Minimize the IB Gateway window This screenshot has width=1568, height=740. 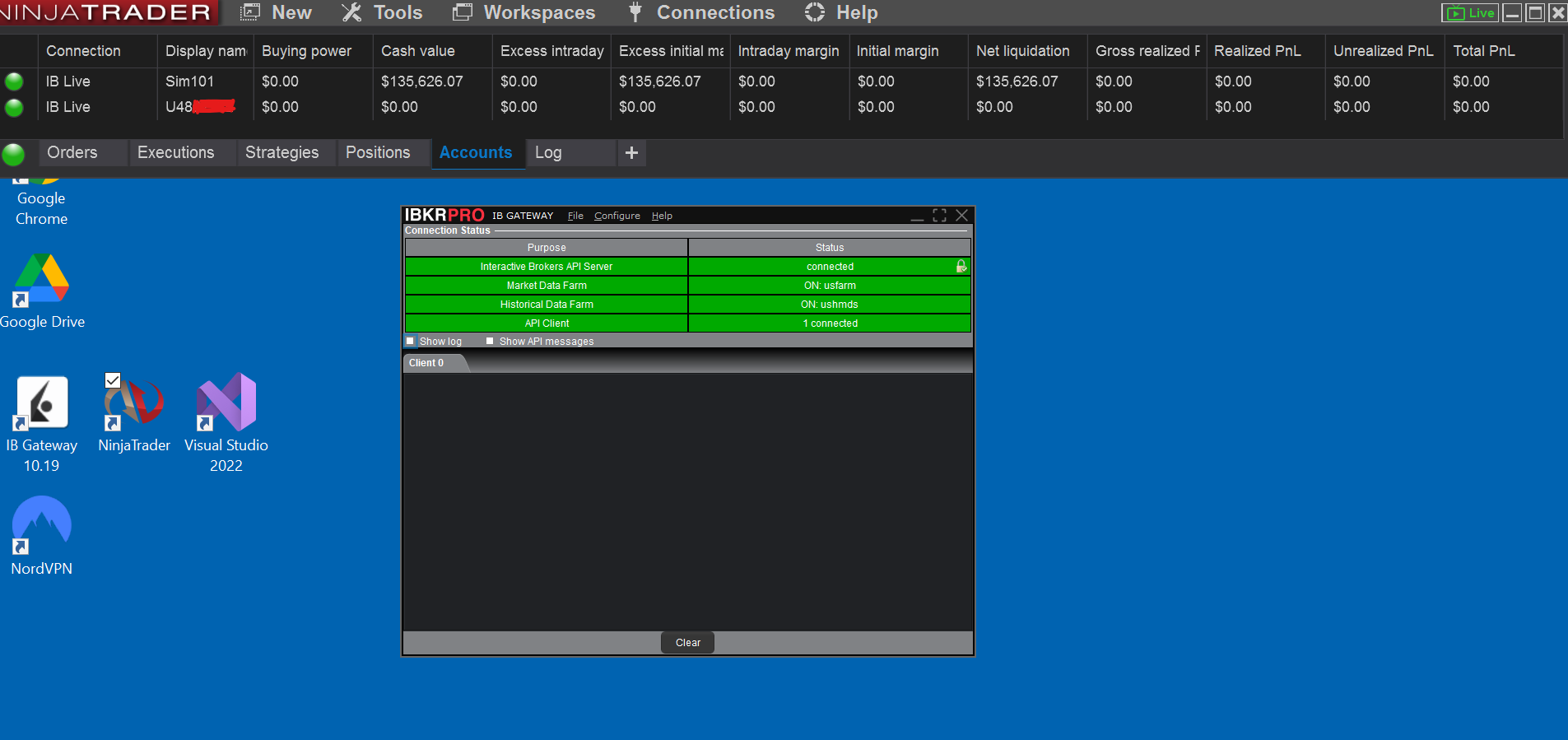(917, 216)
